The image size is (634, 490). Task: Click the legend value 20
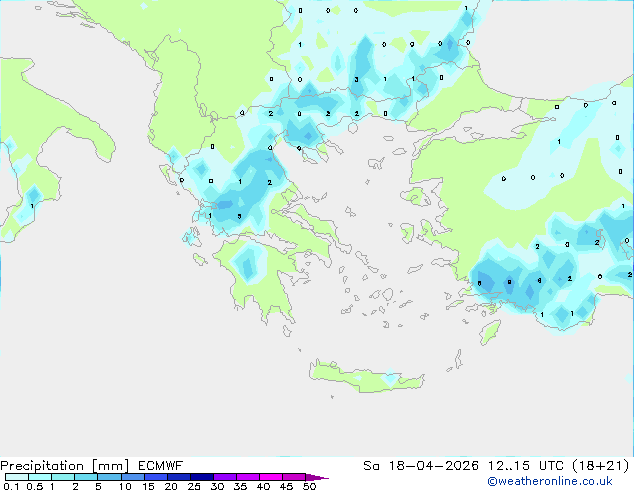[171, 486]
